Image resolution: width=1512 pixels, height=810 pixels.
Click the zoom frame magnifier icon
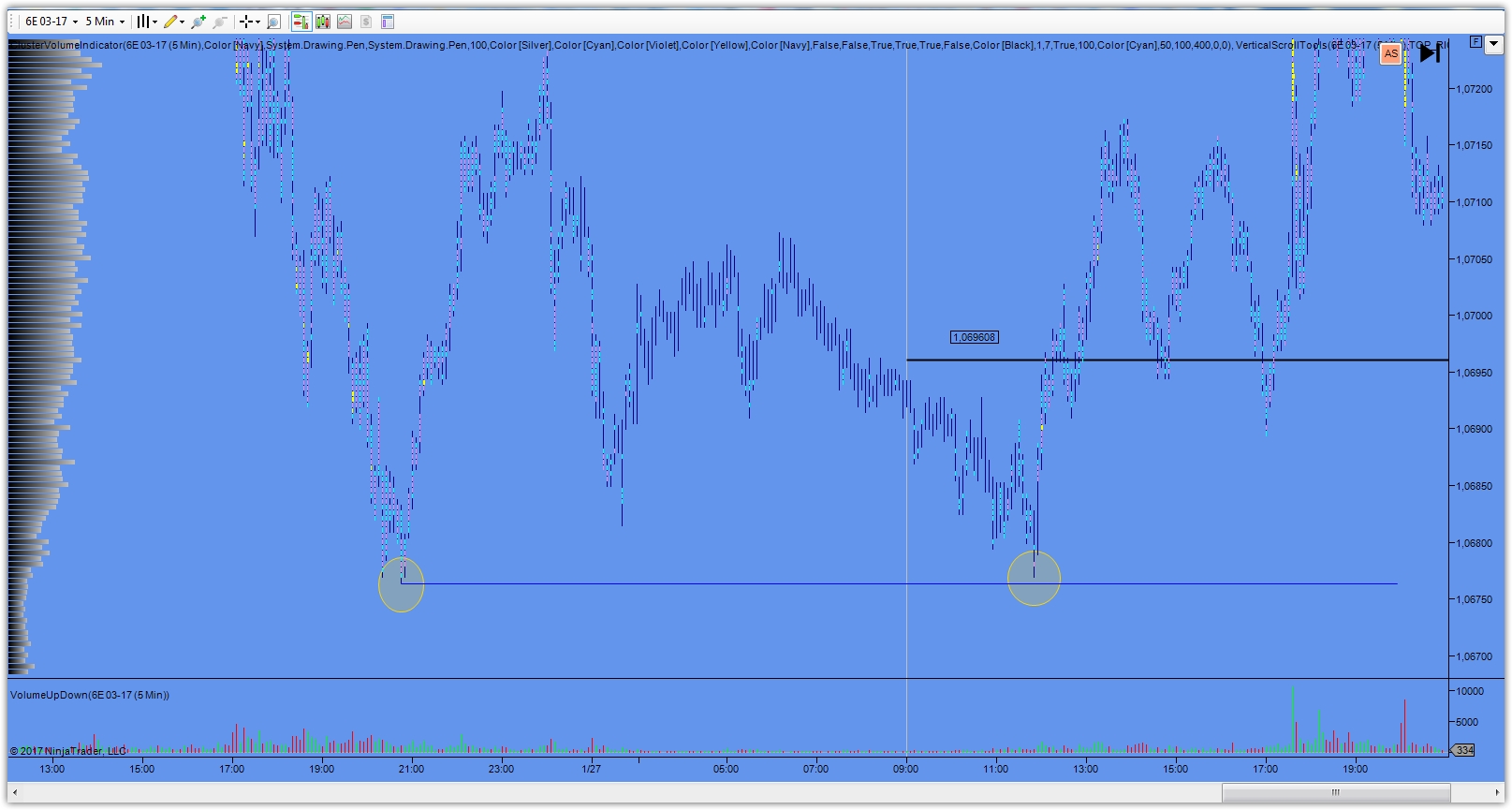point(273,22)
